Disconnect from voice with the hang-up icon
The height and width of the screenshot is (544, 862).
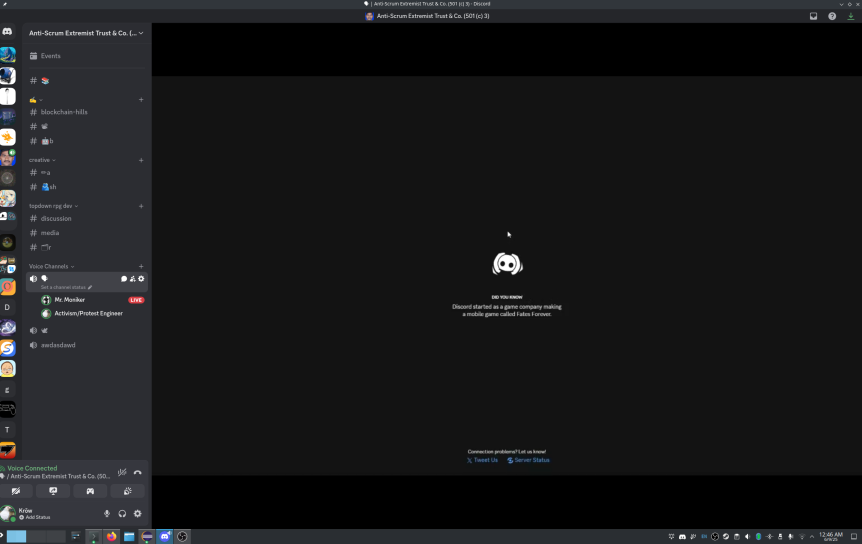[x=137, y=473]
